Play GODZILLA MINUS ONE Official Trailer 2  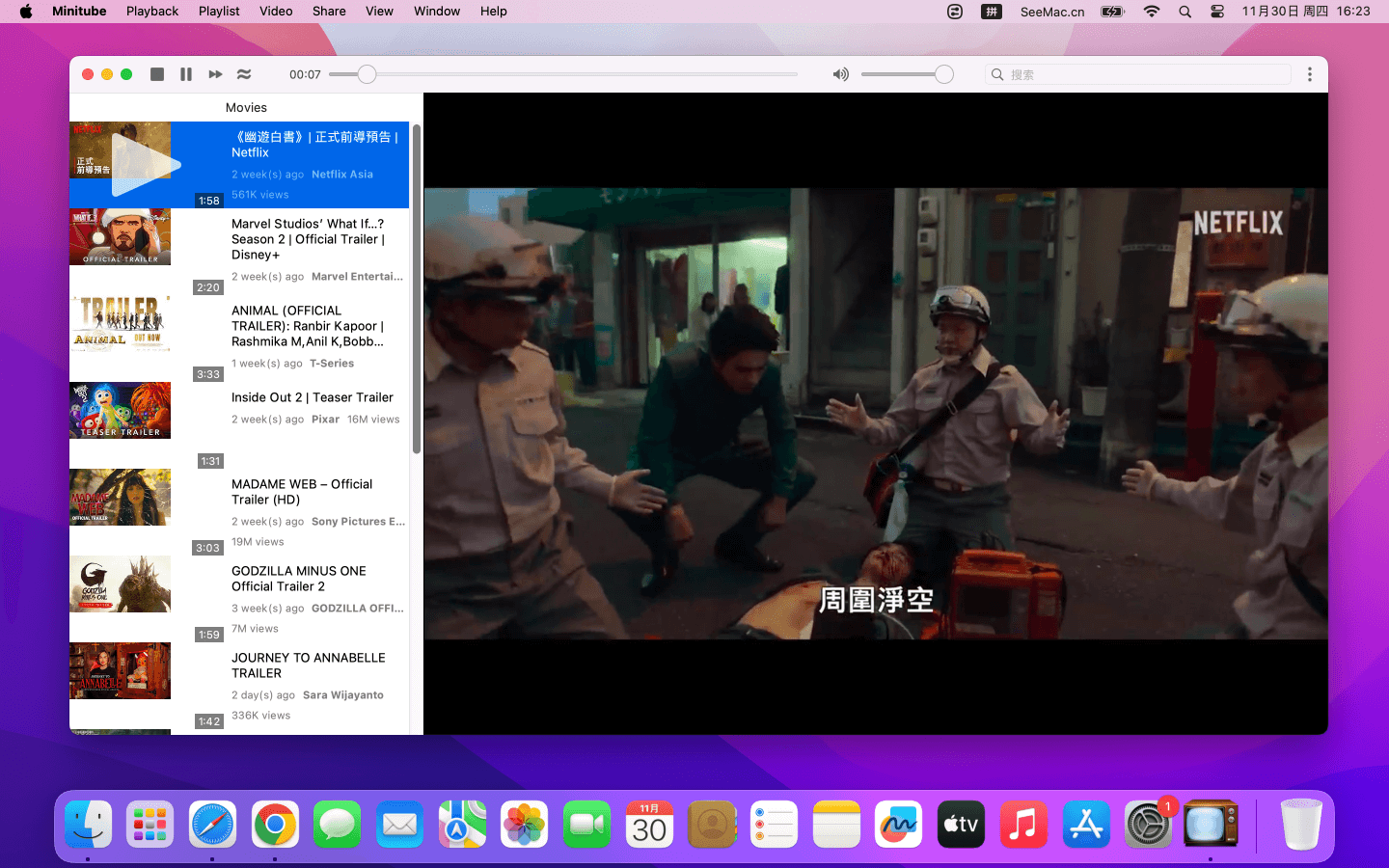299,579
